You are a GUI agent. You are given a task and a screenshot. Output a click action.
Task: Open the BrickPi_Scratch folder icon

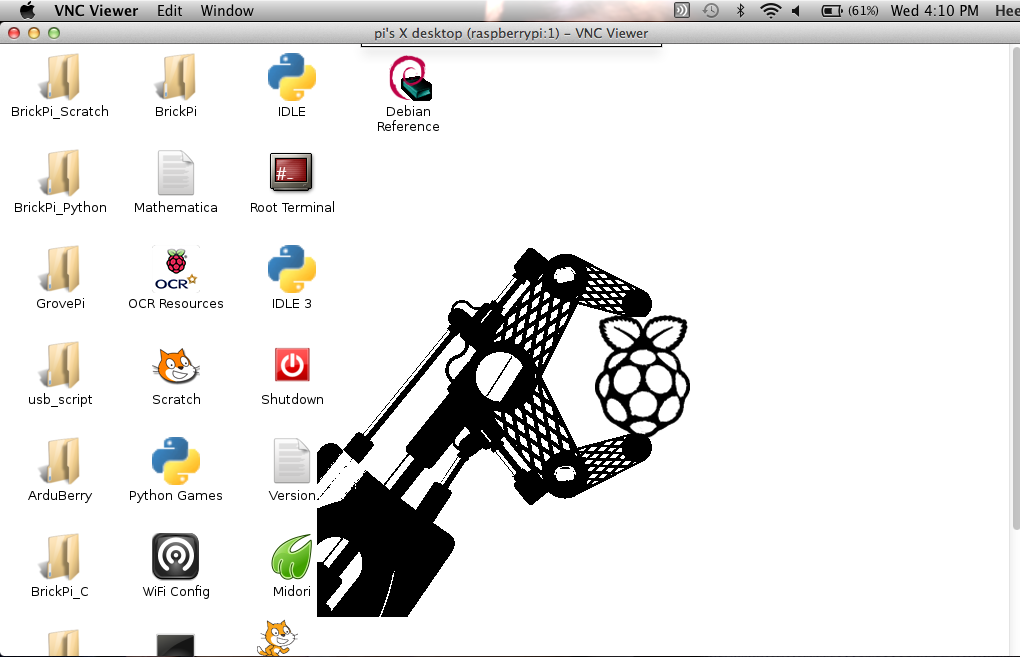tap(60, 77)
